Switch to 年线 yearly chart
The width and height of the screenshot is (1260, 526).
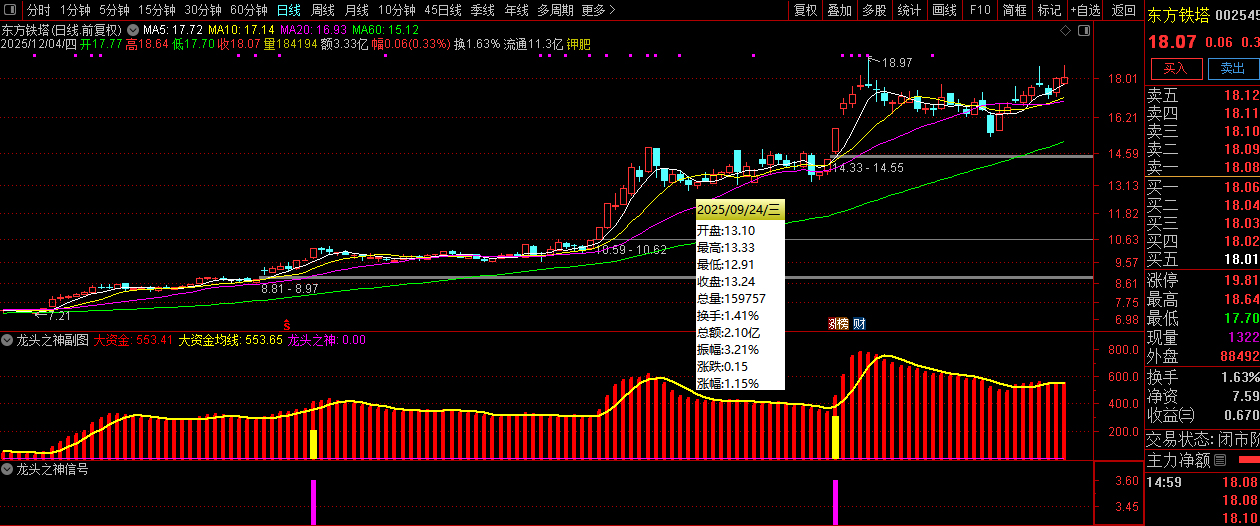click(x=516, y=10)
